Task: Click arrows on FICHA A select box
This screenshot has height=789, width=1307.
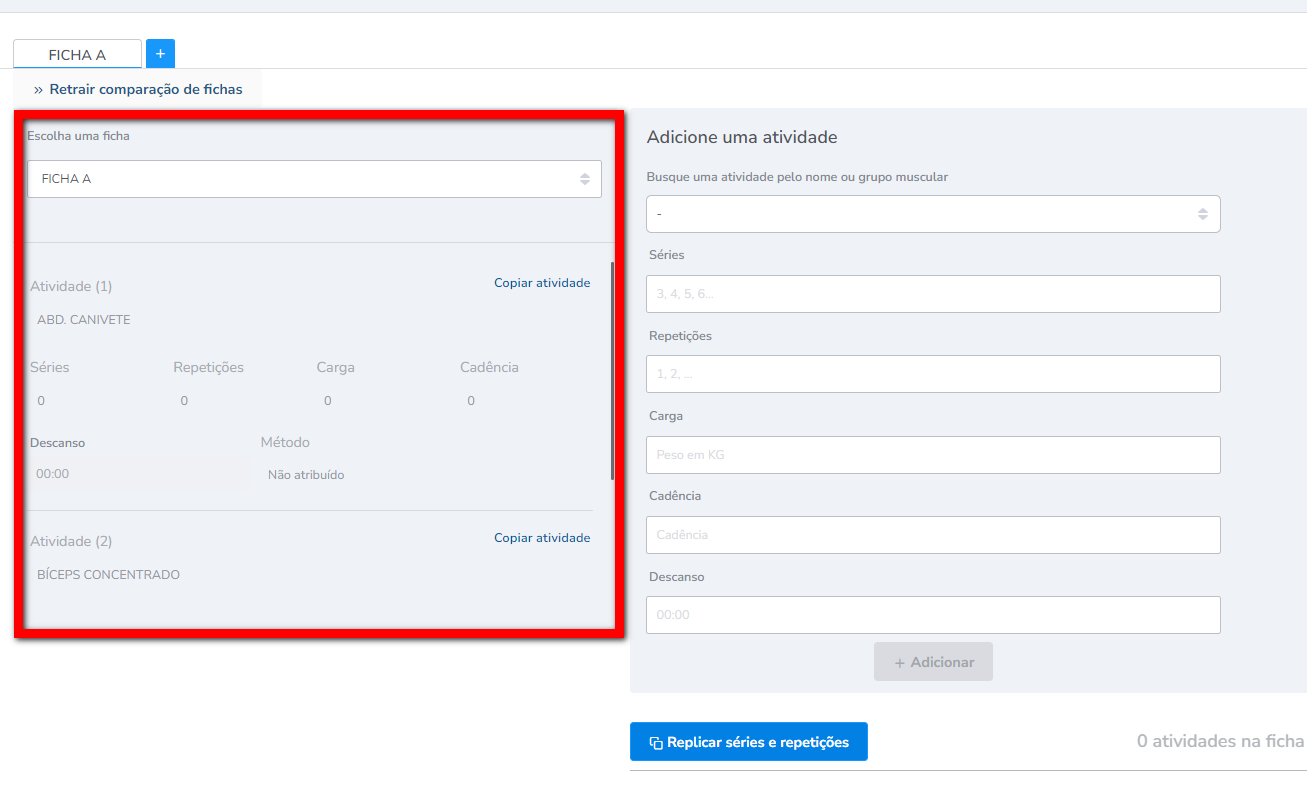Action: [x=585, y=179]
